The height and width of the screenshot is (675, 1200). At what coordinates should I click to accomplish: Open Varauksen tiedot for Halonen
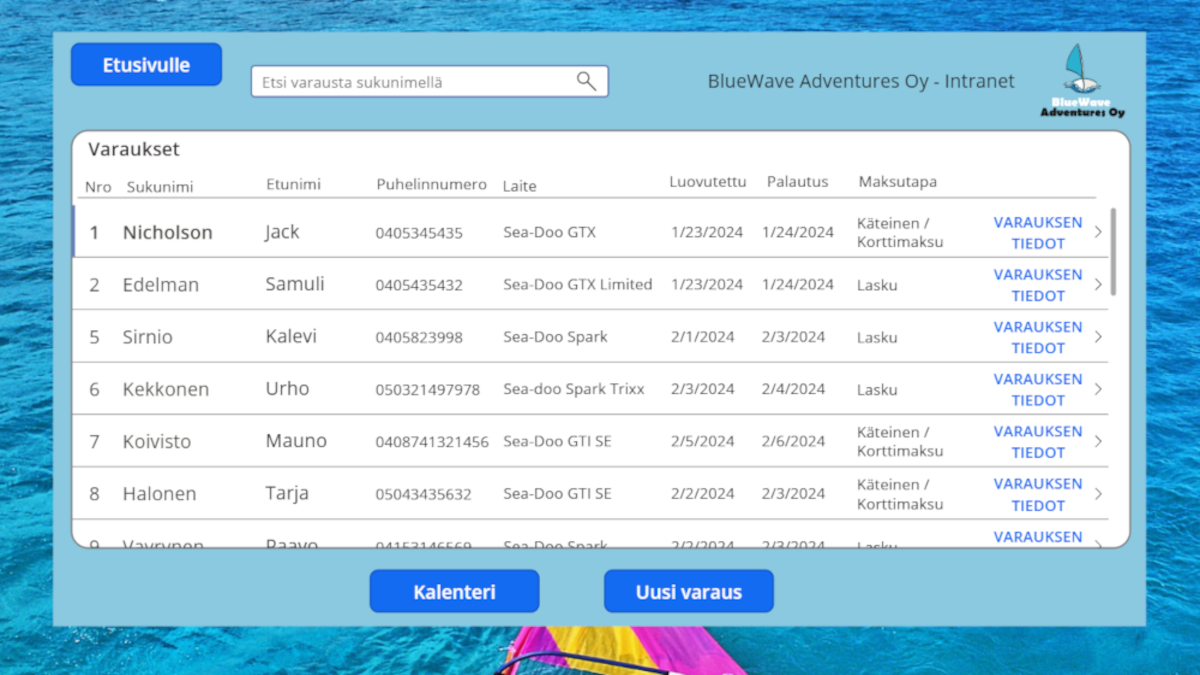(x=1038, y=494)
